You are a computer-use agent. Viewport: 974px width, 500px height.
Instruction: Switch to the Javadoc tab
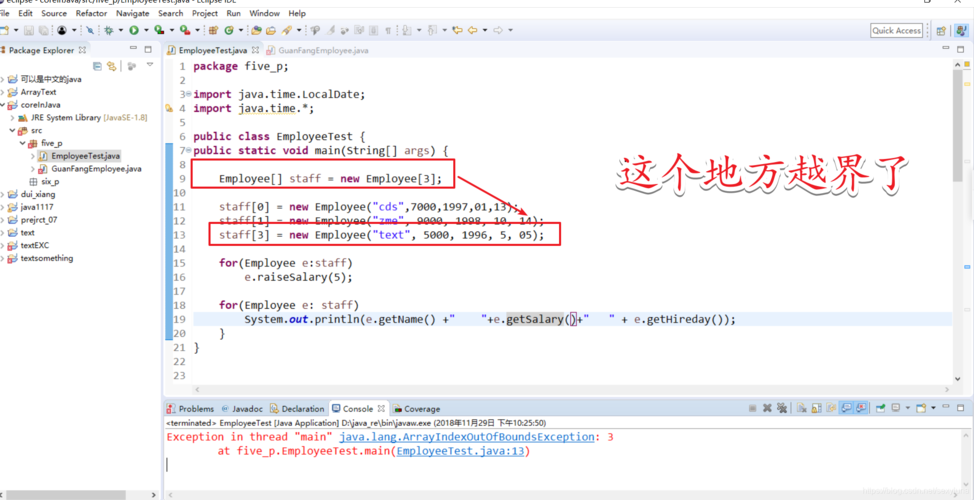242,409
